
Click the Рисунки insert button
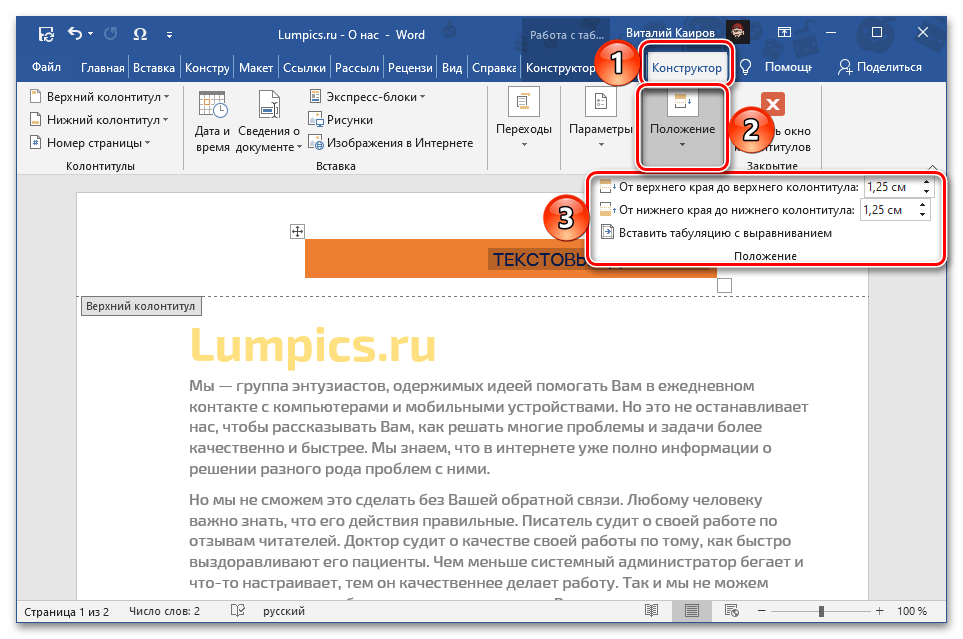[341, 120]
